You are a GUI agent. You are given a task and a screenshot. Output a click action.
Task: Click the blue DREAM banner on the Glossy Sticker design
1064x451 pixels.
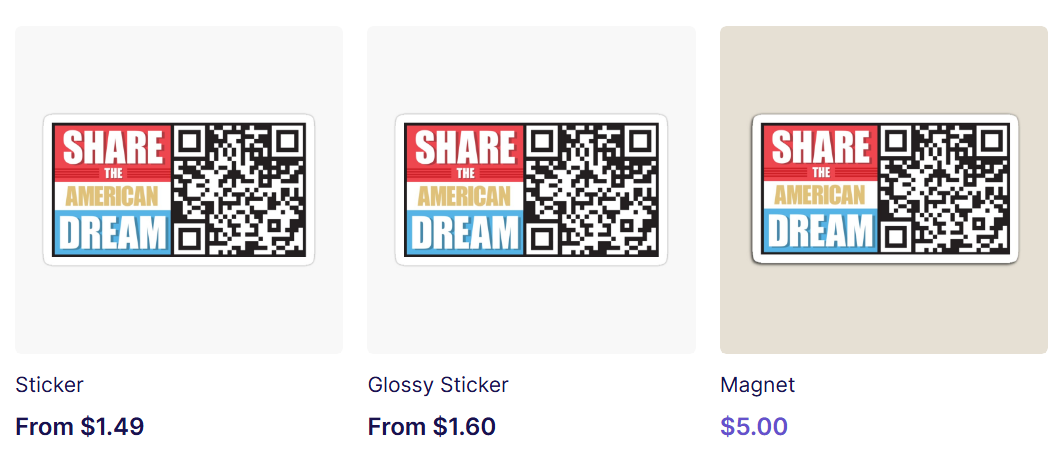coord(464,233)
